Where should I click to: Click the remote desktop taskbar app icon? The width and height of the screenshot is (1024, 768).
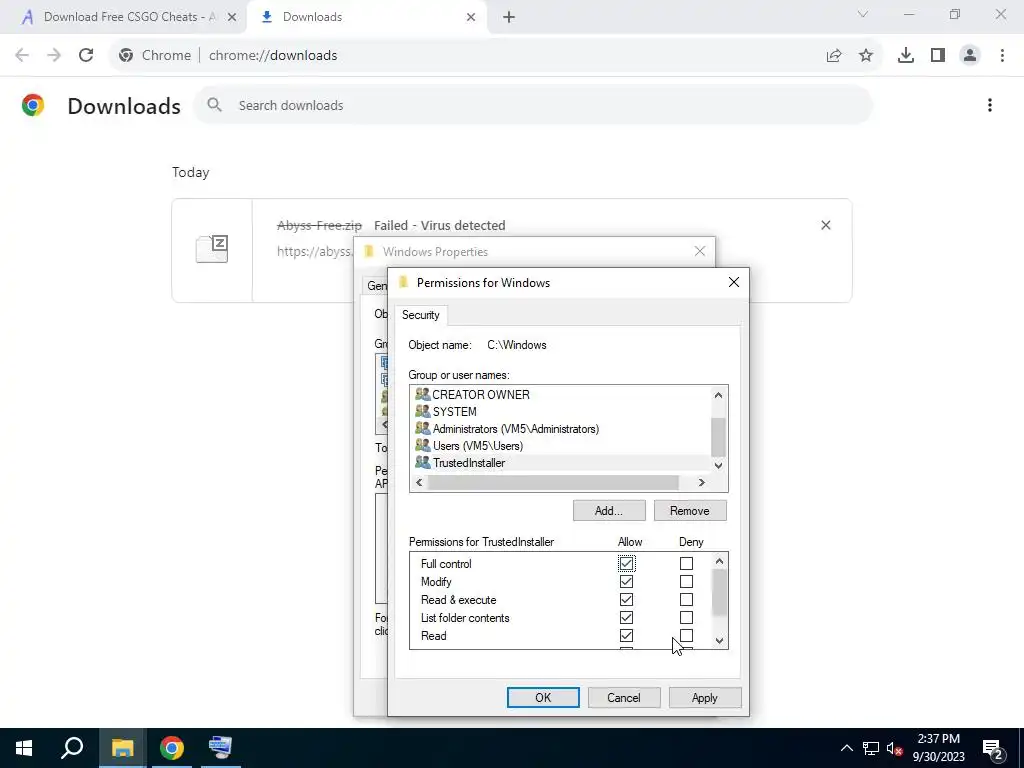(220, 748)
